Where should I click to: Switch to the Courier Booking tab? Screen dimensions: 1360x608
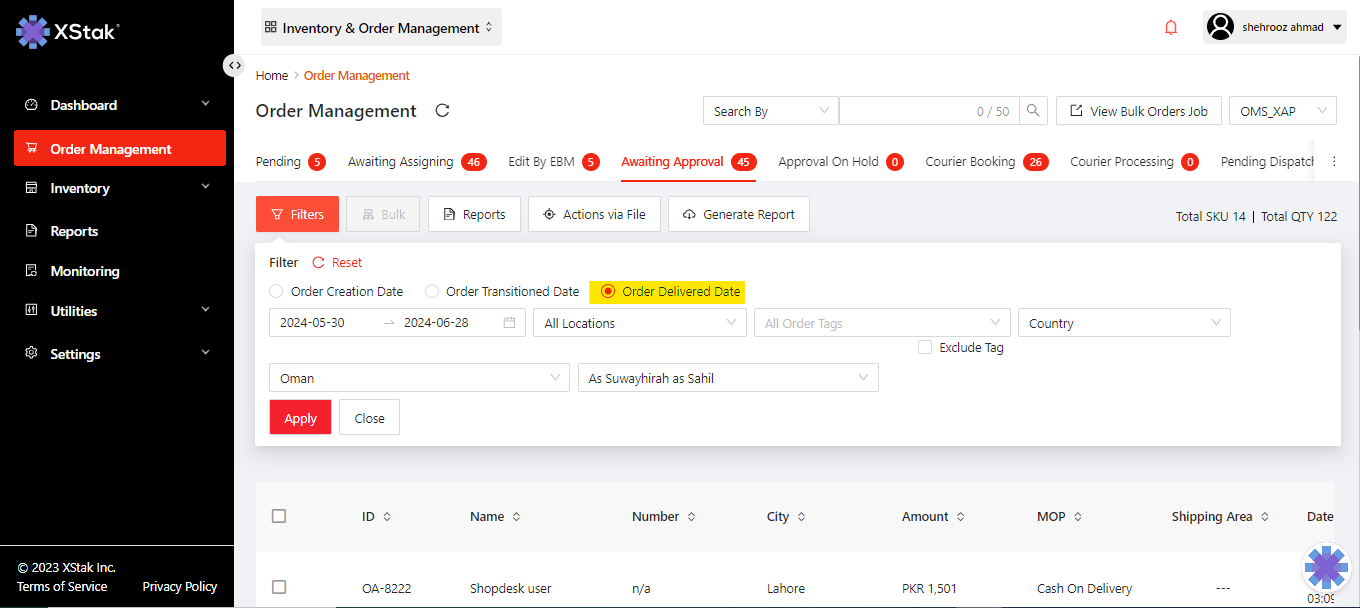click(x=970, y=162)
